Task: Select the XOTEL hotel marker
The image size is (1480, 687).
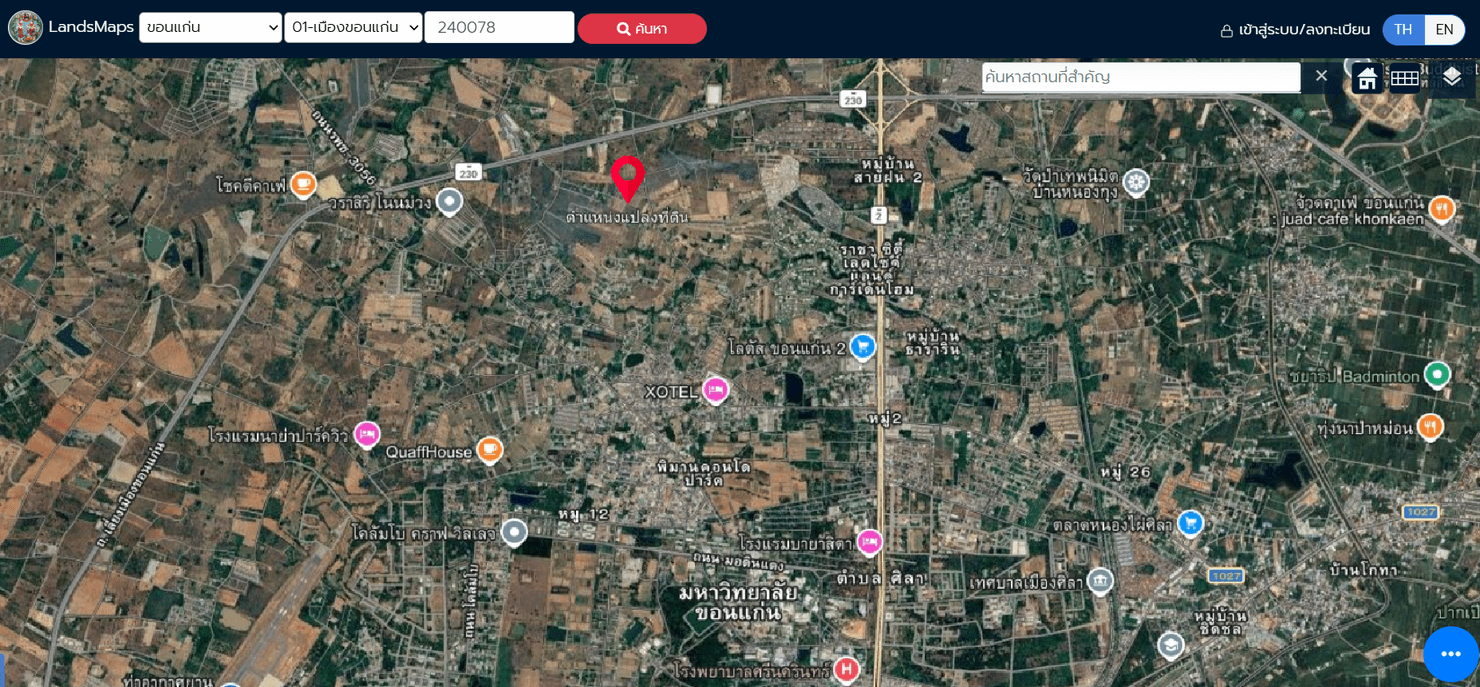Action: (715, 390)
